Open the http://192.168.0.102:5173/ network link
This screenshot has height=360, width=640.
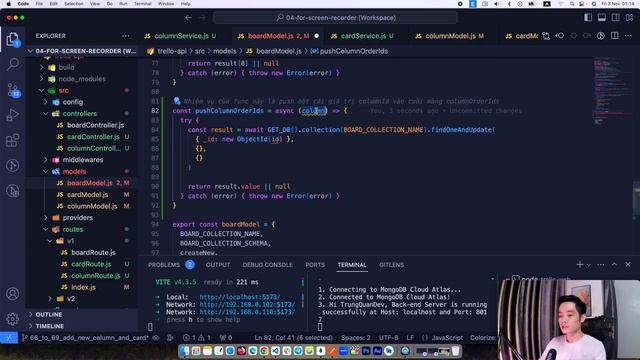tap(247, 304)
